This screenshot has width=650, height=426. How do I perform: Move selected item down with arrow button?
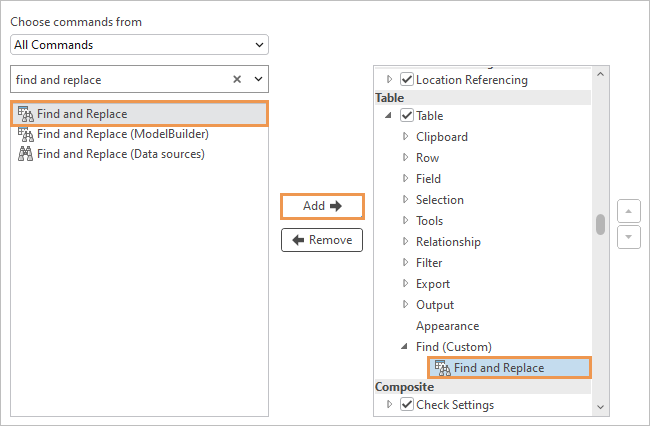pyautogui.click(x=627, y=237)
